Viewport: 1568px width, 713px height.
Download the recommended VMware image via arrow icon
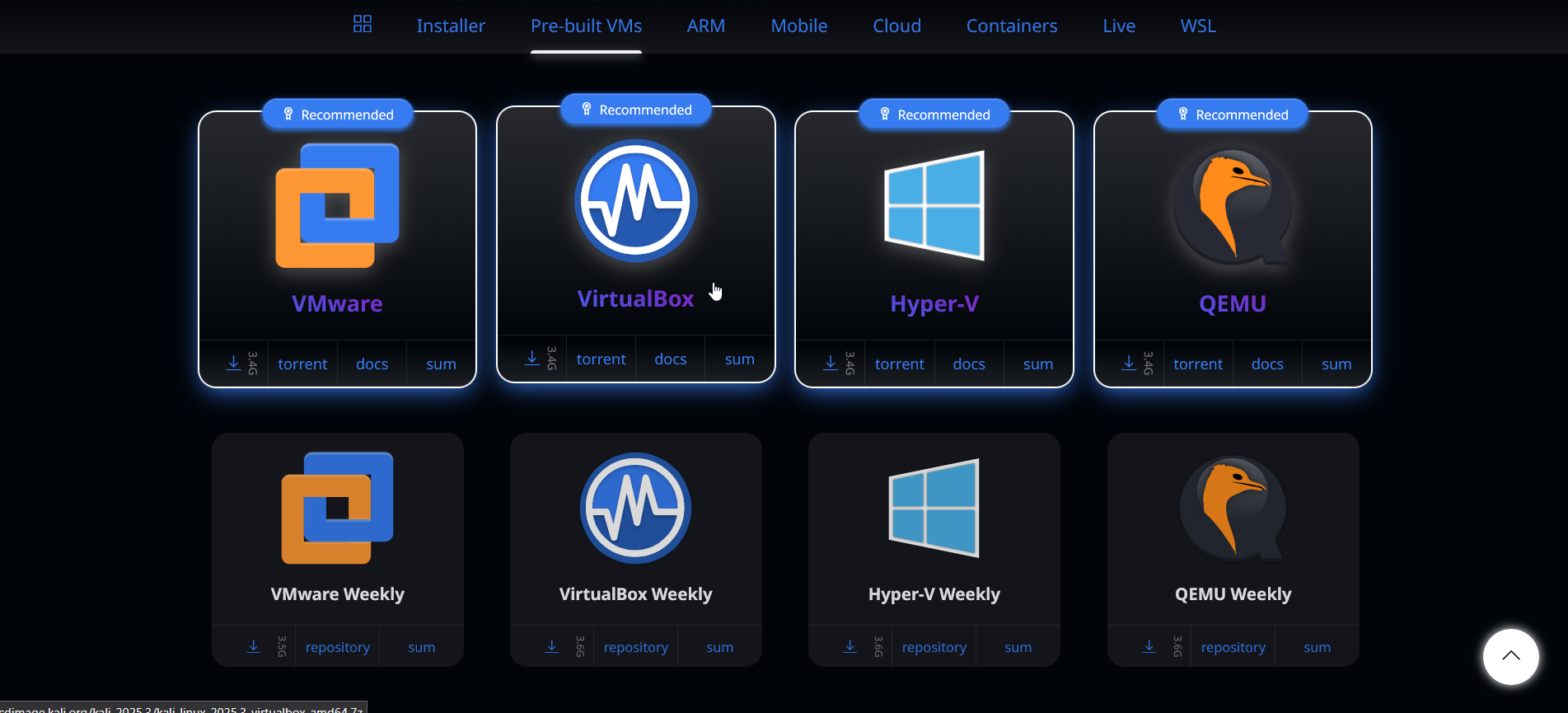[233, 363]
